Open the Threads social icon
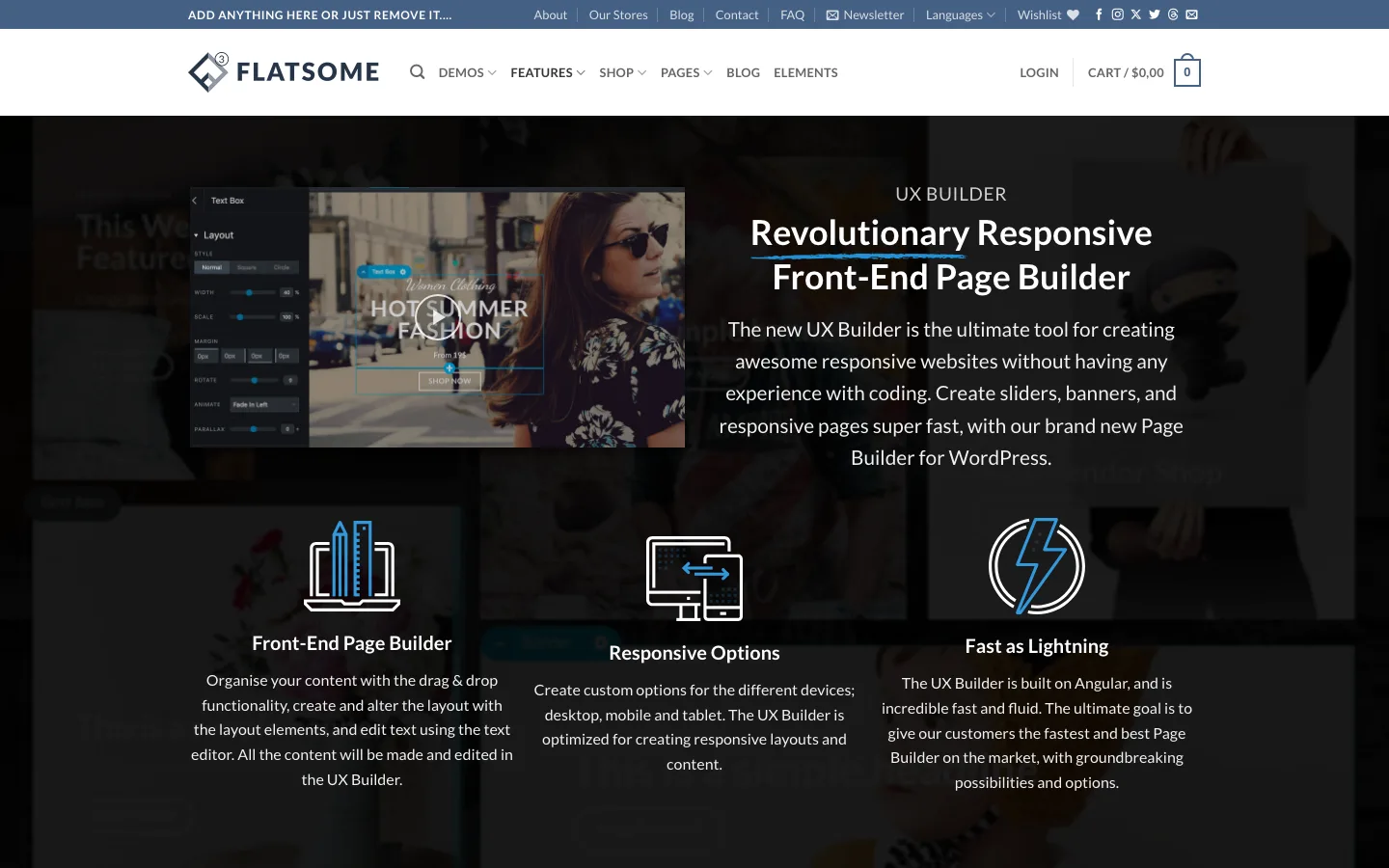The image size is (1389, 868). (x=1173, y=14)
